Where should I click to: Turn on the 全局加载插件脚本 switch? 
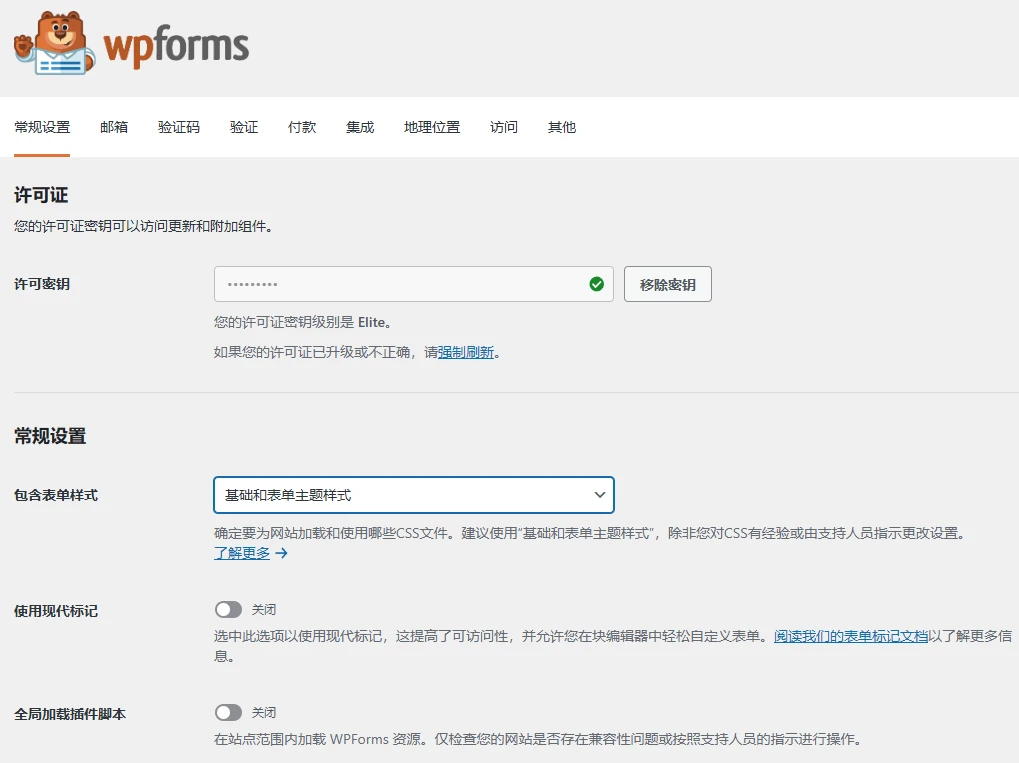coord(228,712)
